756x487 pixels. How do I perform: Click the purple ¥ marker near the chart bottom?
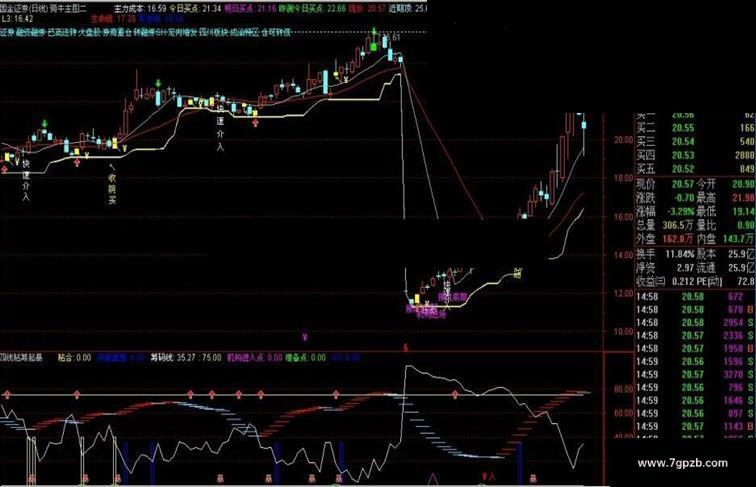[305, 336]
